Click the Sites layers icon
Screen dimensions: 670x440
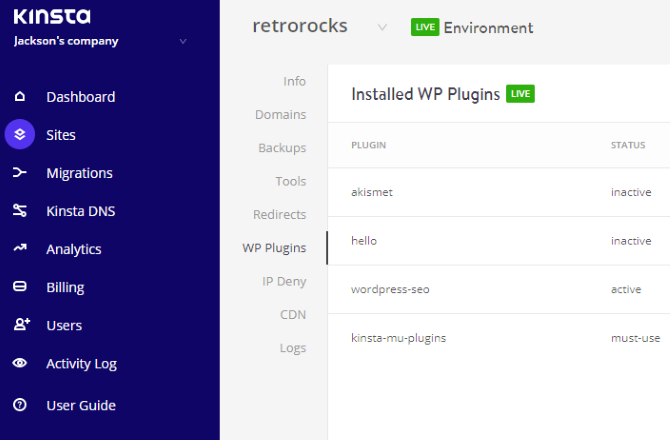20,135
